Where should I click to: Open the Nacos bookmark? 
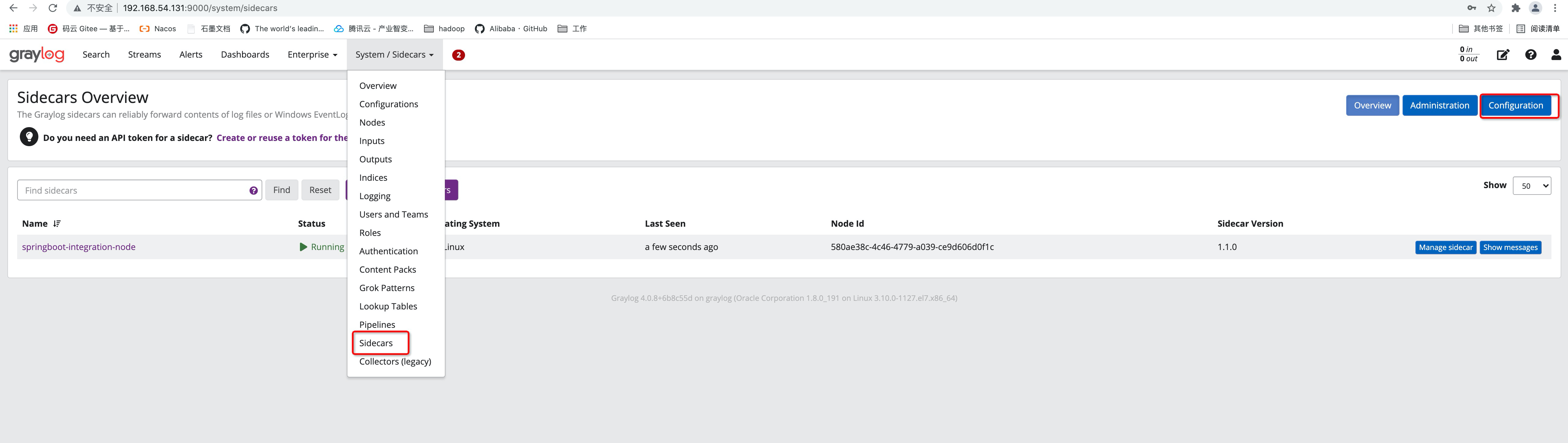[x=157, y=28]
